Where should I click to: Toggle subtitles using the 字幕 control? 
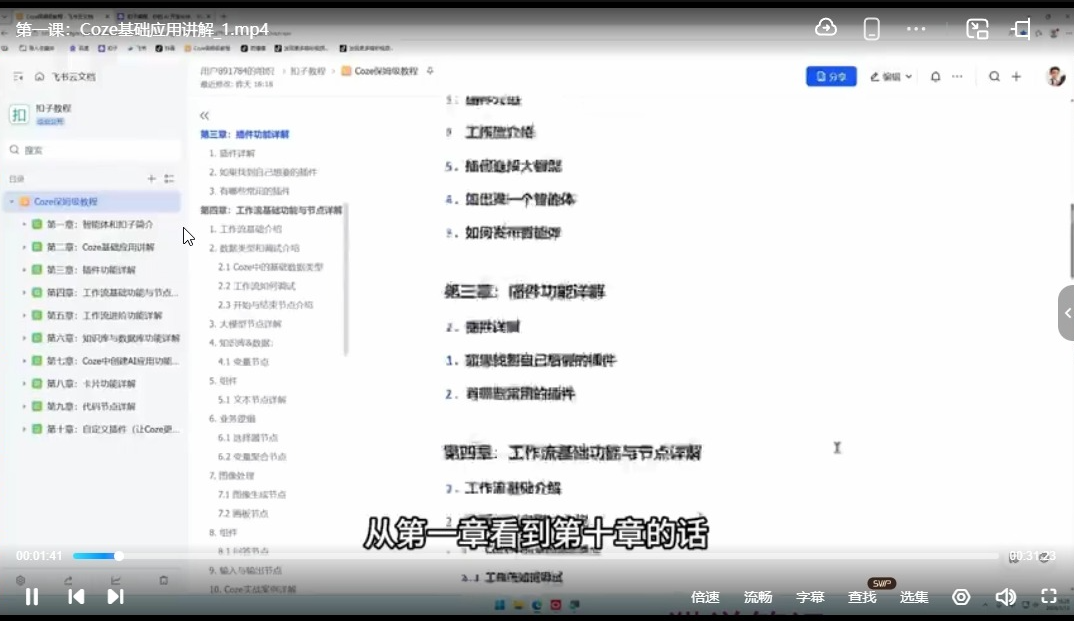point(809,596)
